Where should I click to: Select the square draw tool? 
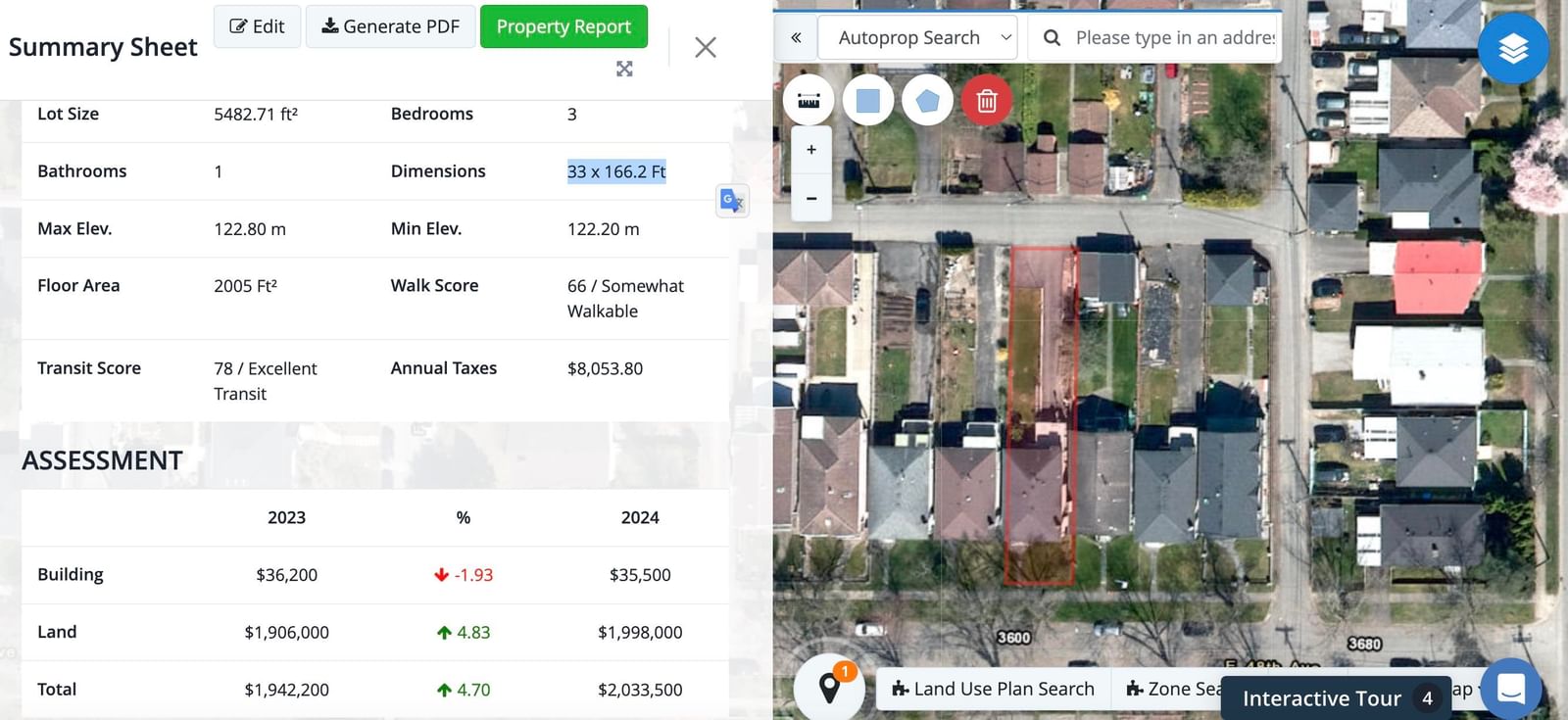[x=868, y=100]
